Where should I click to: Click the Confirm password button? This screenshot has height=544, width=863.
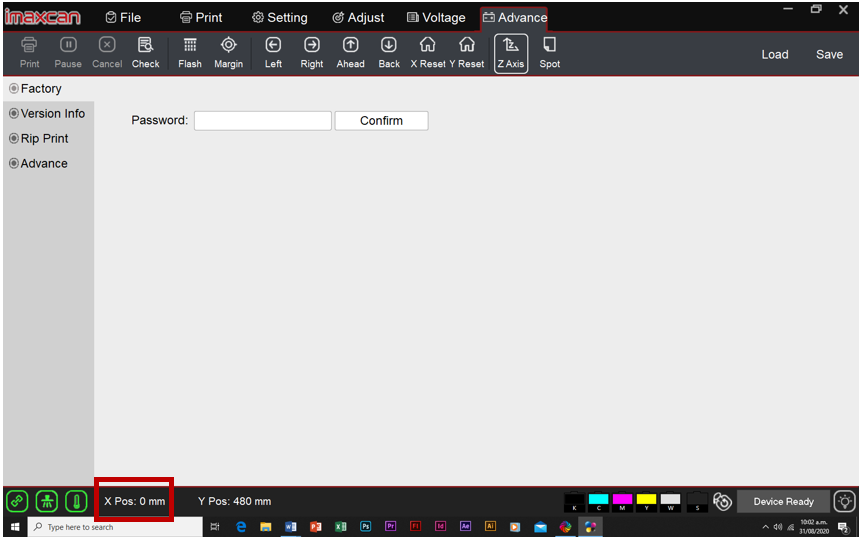(381, 121)
